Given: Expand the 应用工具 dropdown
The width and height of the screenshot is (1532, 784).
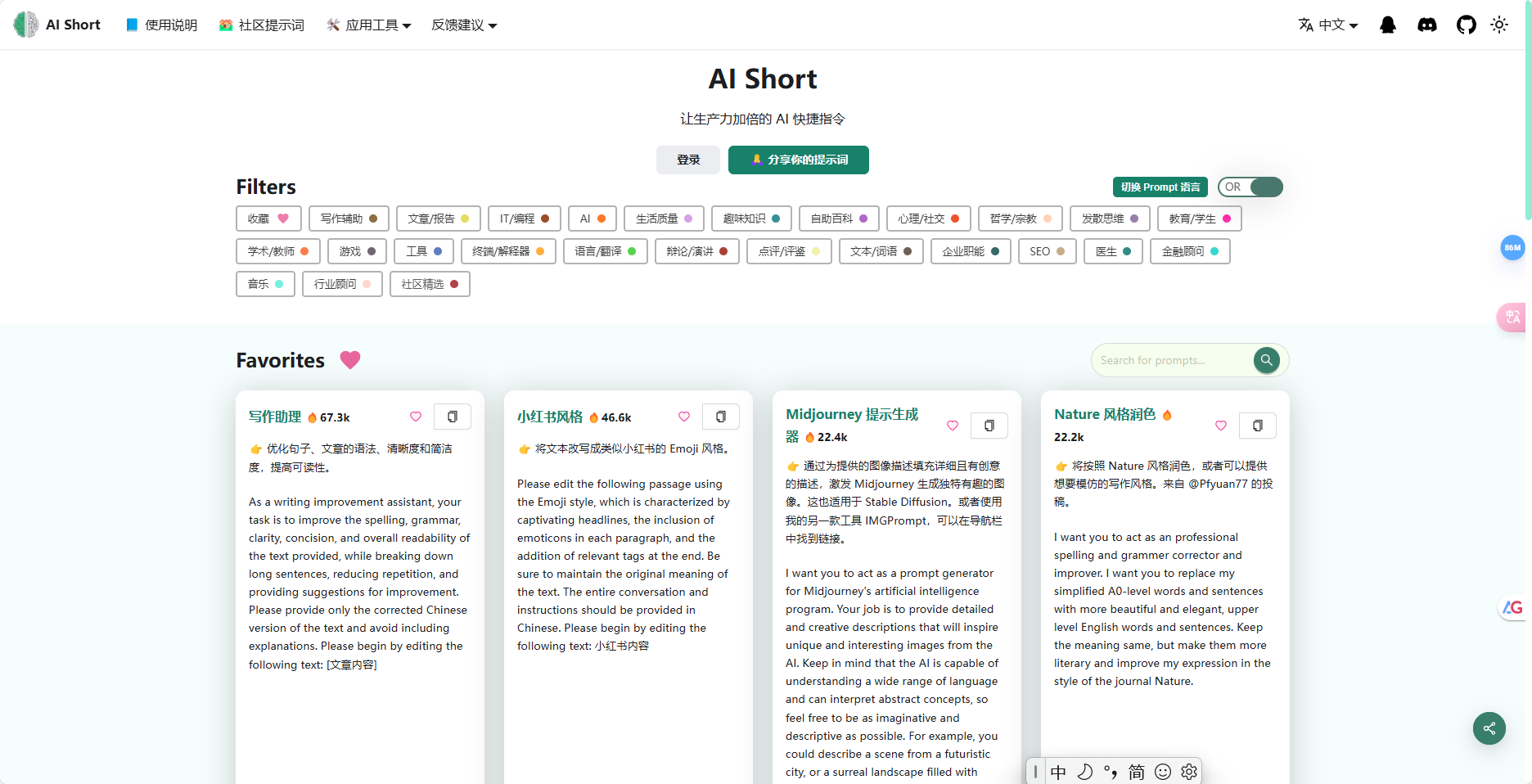Looking at the screenshot, I should pos(368,25).
